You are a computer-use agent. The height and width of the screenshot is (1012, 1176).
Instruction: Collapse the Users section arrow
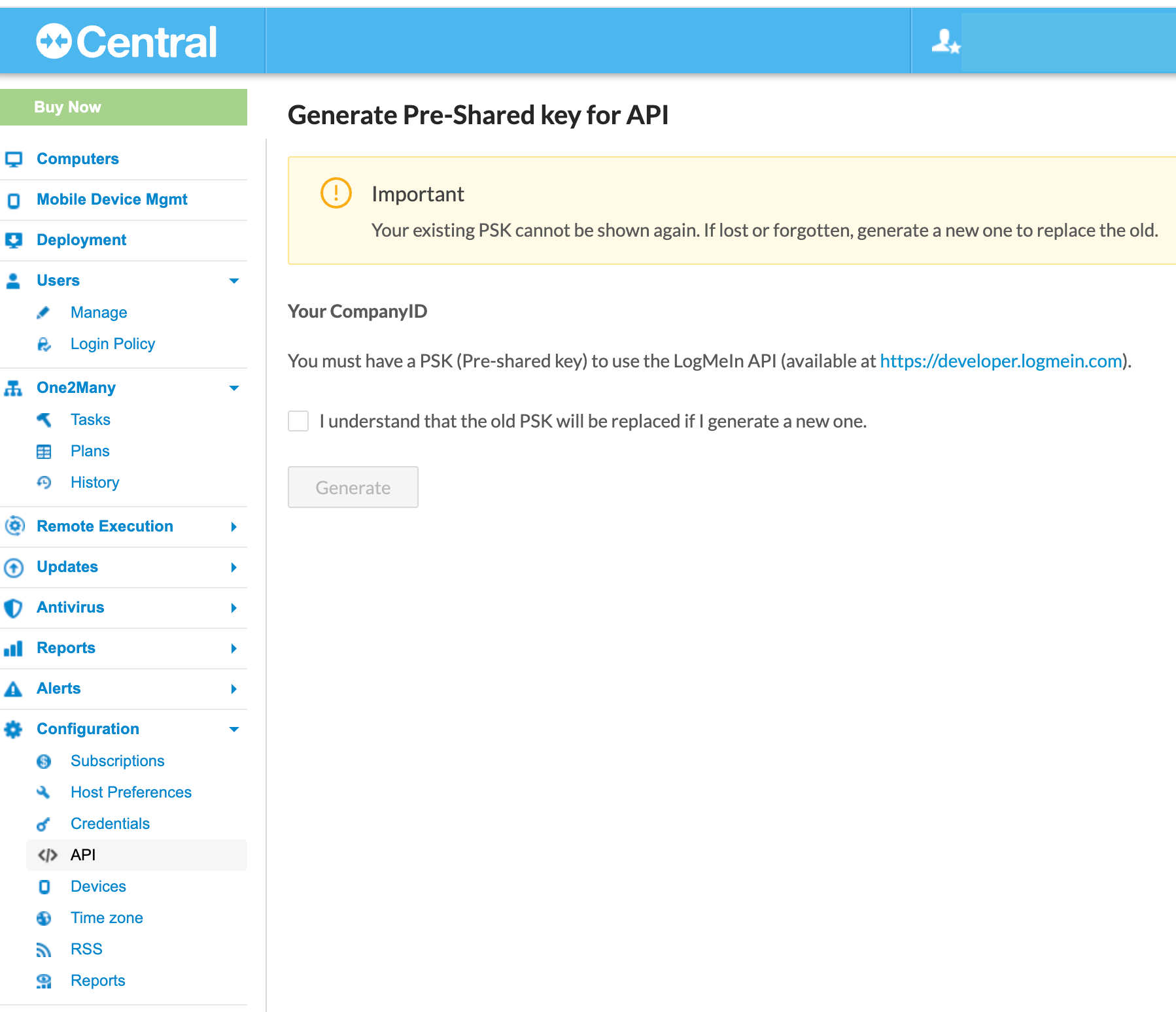[x=234, y=281]
